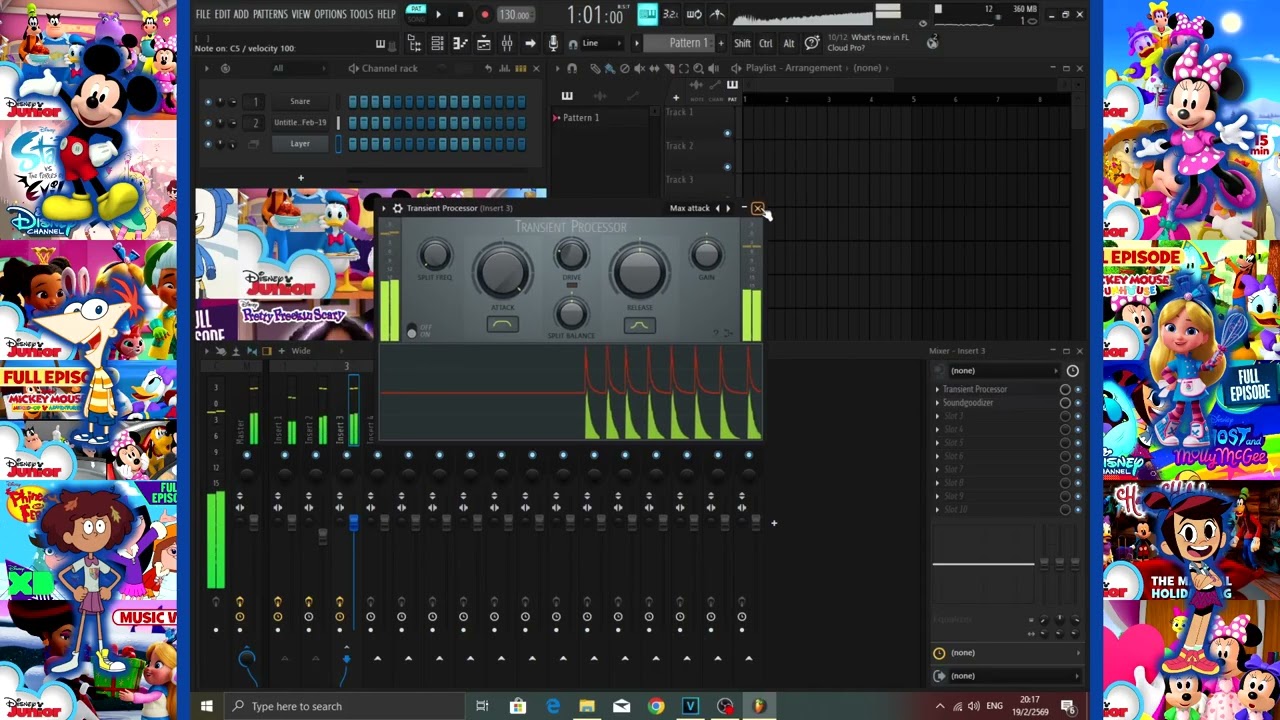Expand the Soundgoodizer effect slot arrow
Image resolution: width=1280 pixels, height=720 pixels.
click(x=938, y=403)
